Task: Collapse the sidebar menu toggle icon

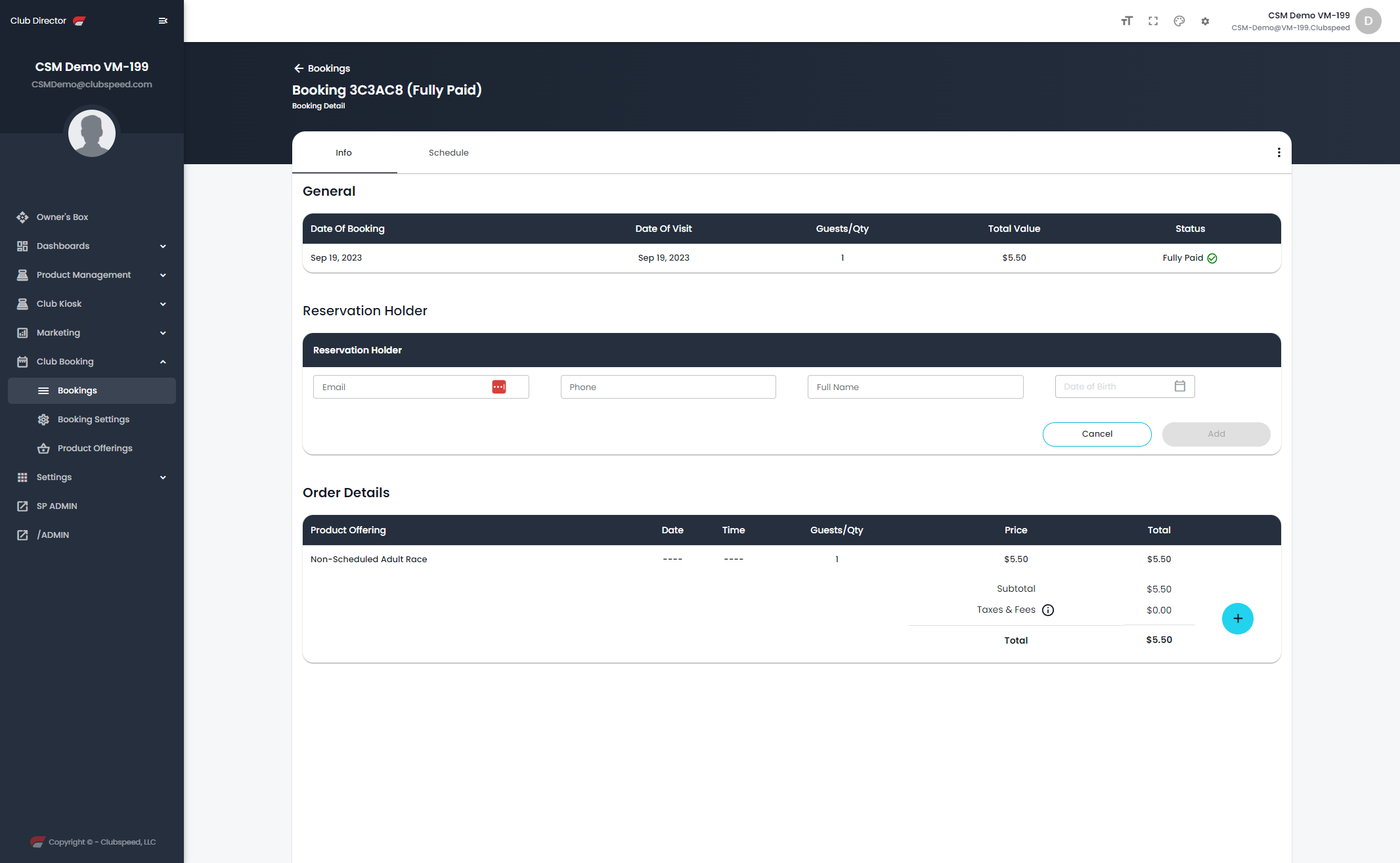Action: point(163,21)
